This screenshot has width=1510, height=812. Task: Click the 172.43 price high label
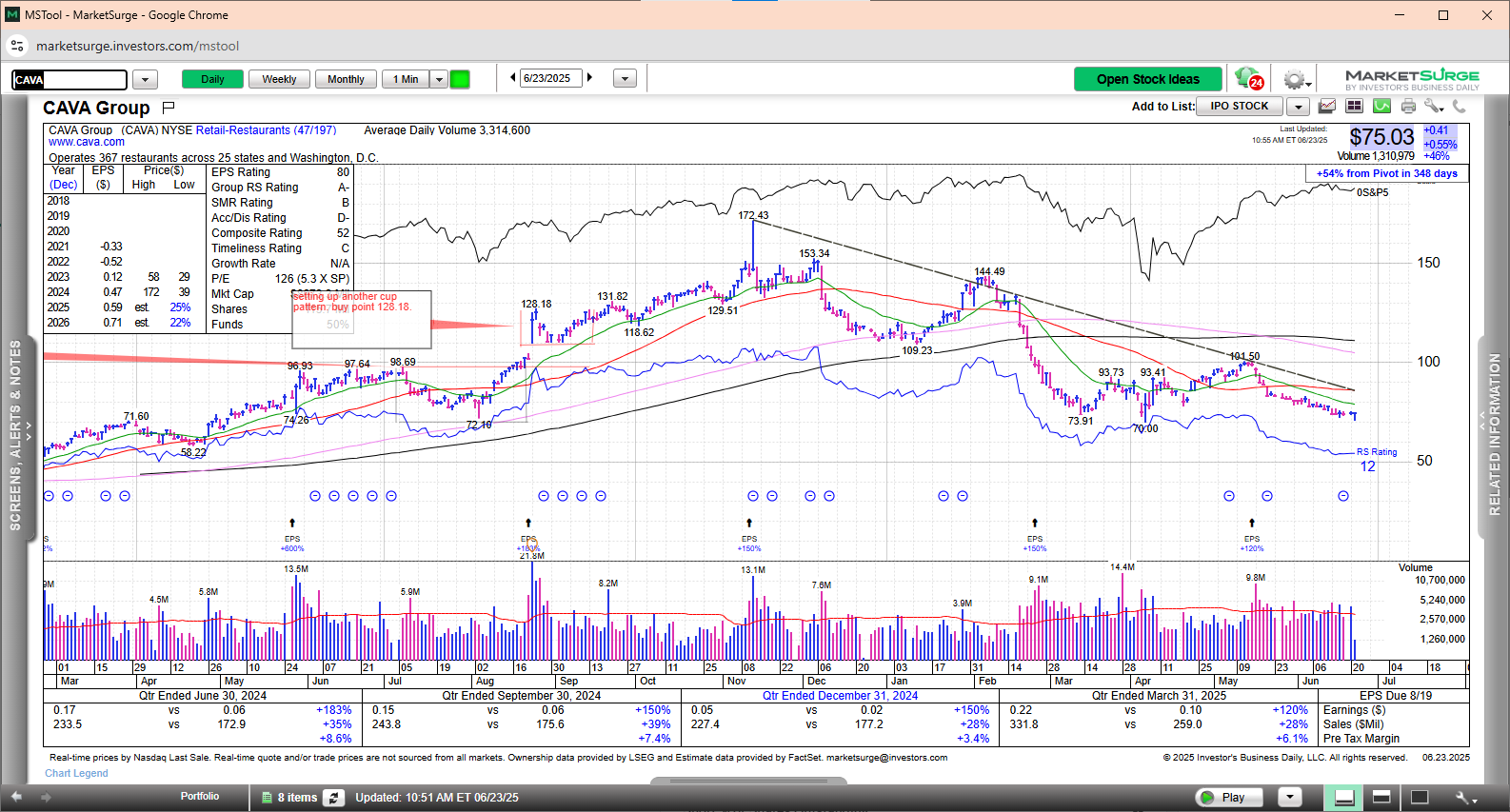click(x=753, y=216)
